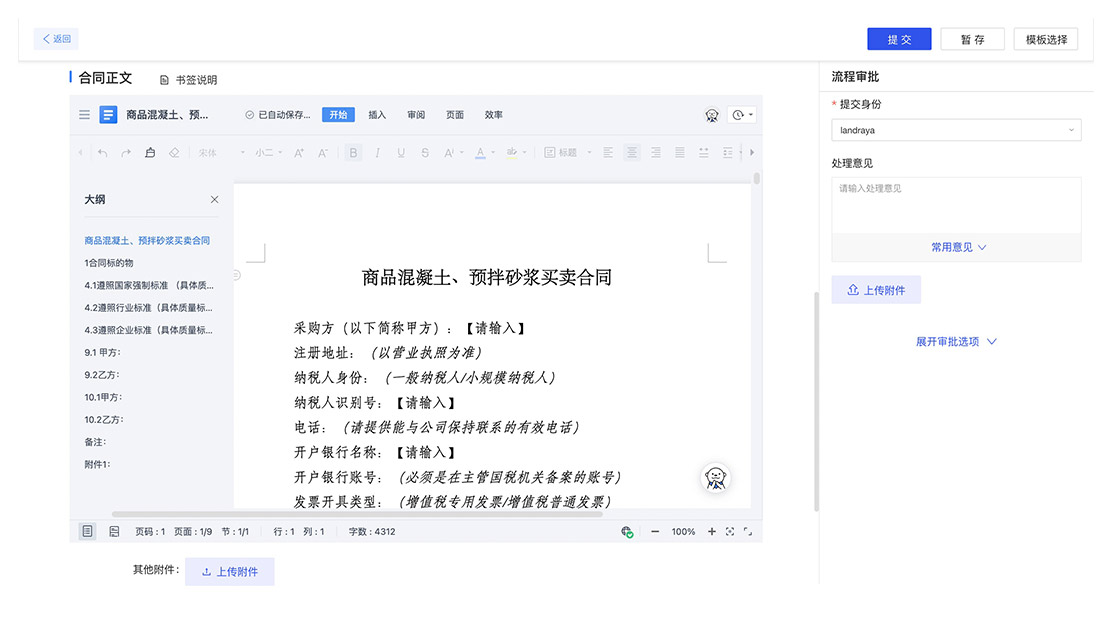Expand the 常用意见 list
The width and height of the screenshot is (1110, 620).
coord(958,247)
